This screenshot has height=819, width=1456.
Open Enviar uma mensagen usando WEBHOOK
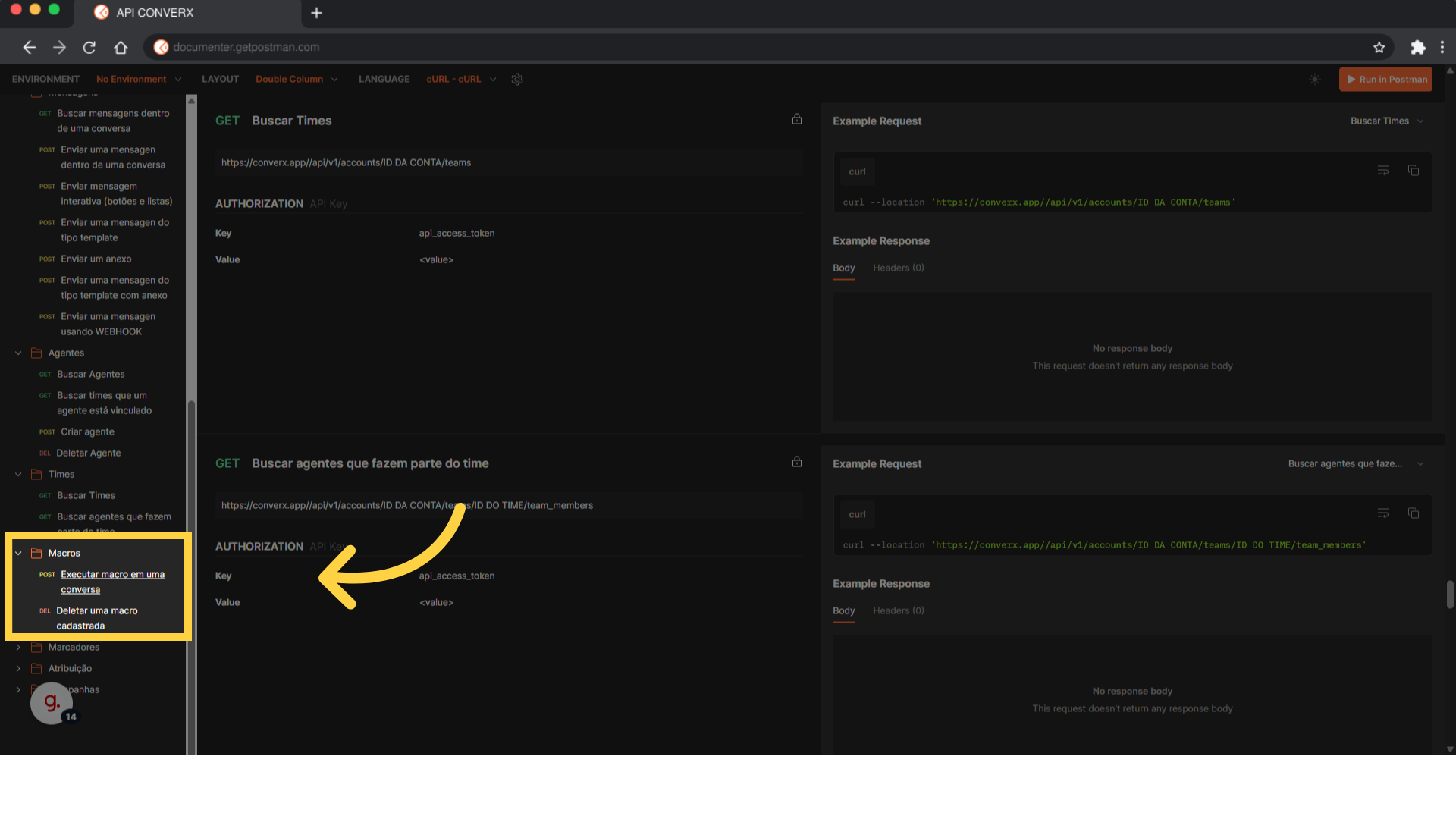(108, 324)
